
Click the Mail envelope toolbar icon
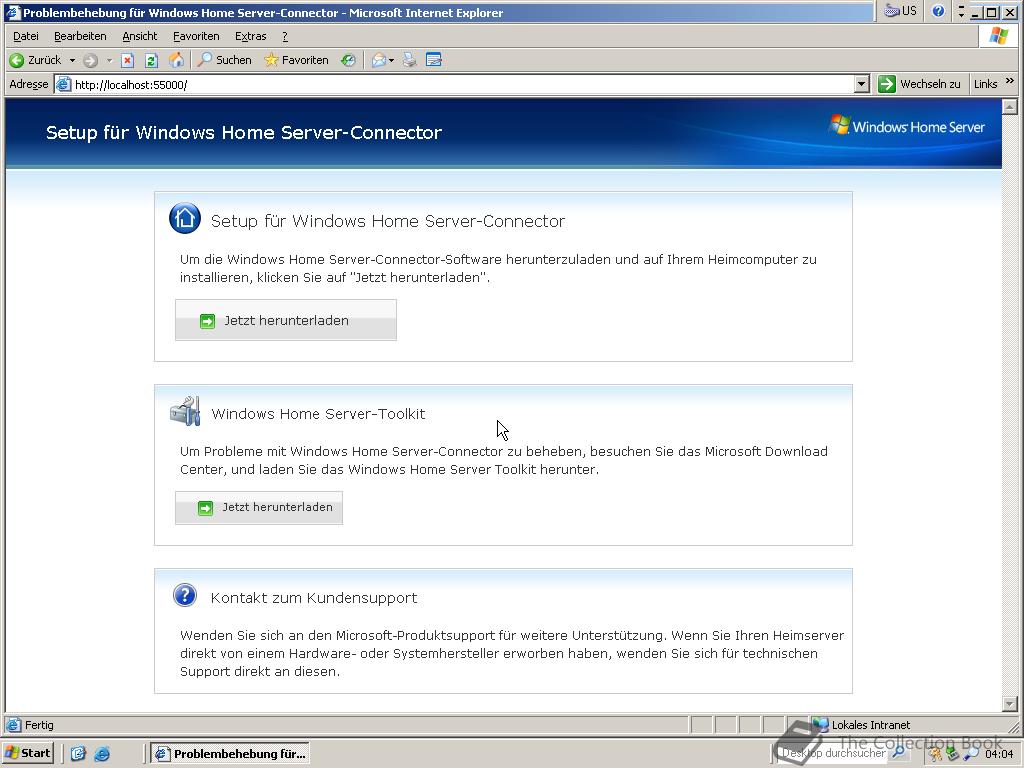378,60
